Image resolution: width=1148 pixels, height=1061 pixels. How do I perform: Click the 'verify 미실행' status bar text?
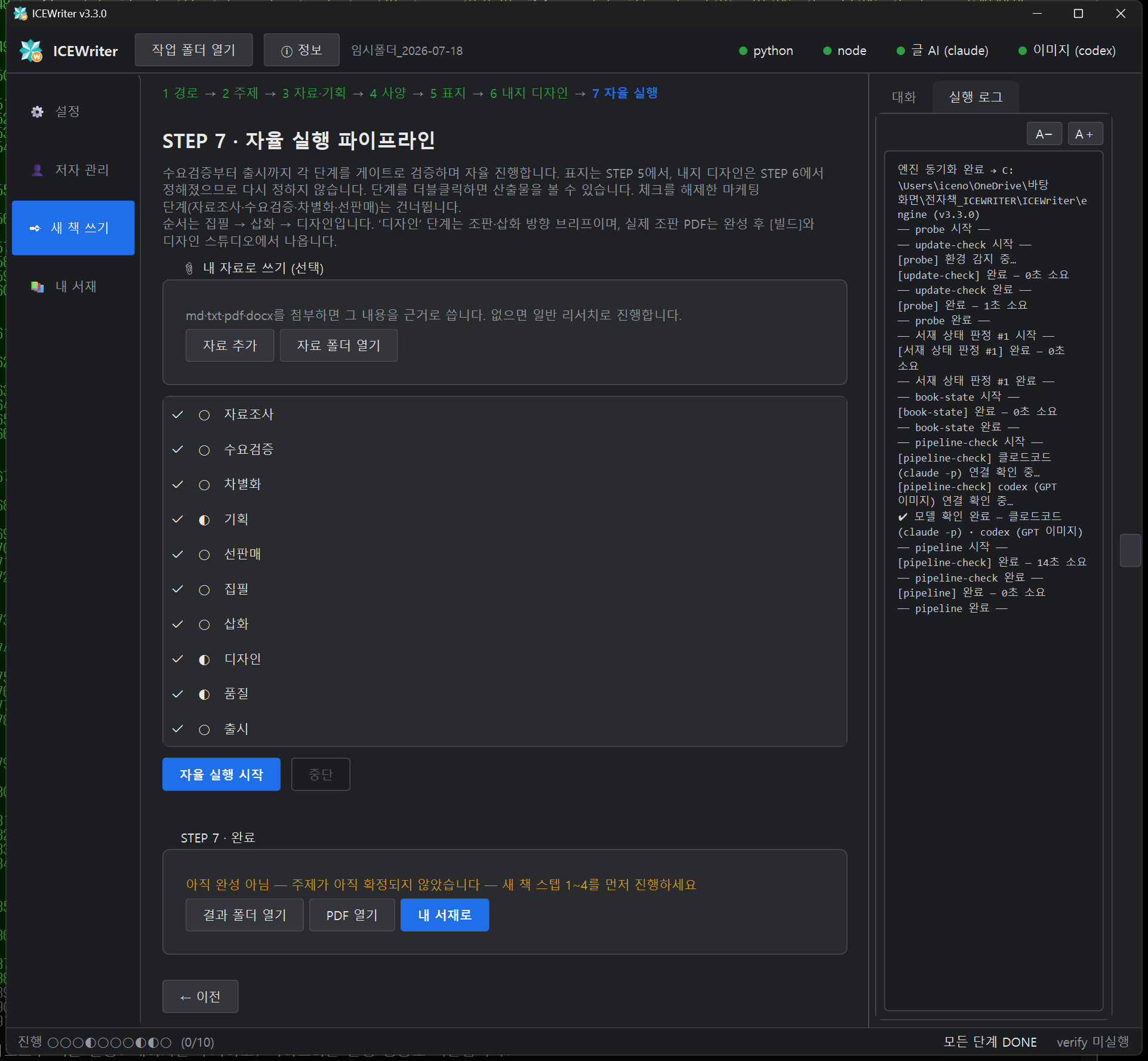coord(1092,1042)
